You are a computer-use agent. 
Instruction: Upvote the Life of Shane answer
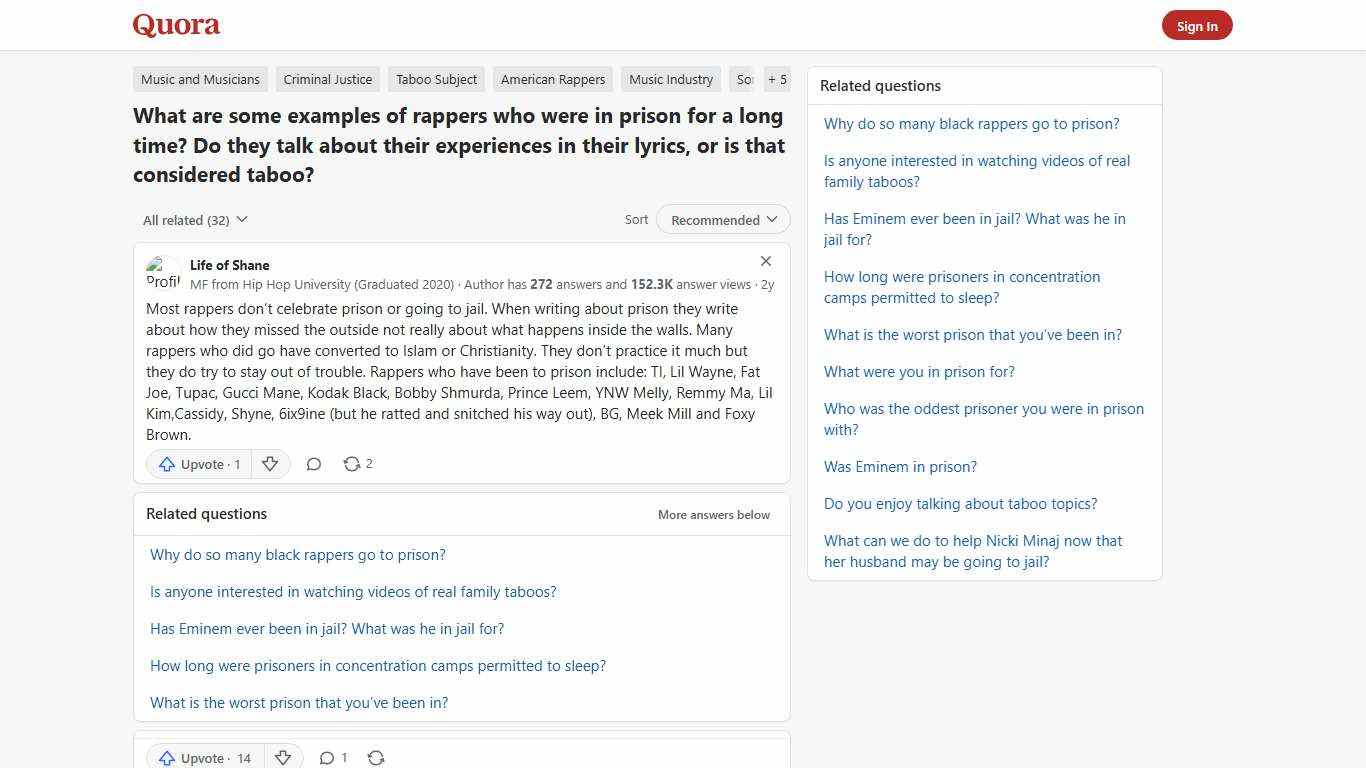point(199,464)
